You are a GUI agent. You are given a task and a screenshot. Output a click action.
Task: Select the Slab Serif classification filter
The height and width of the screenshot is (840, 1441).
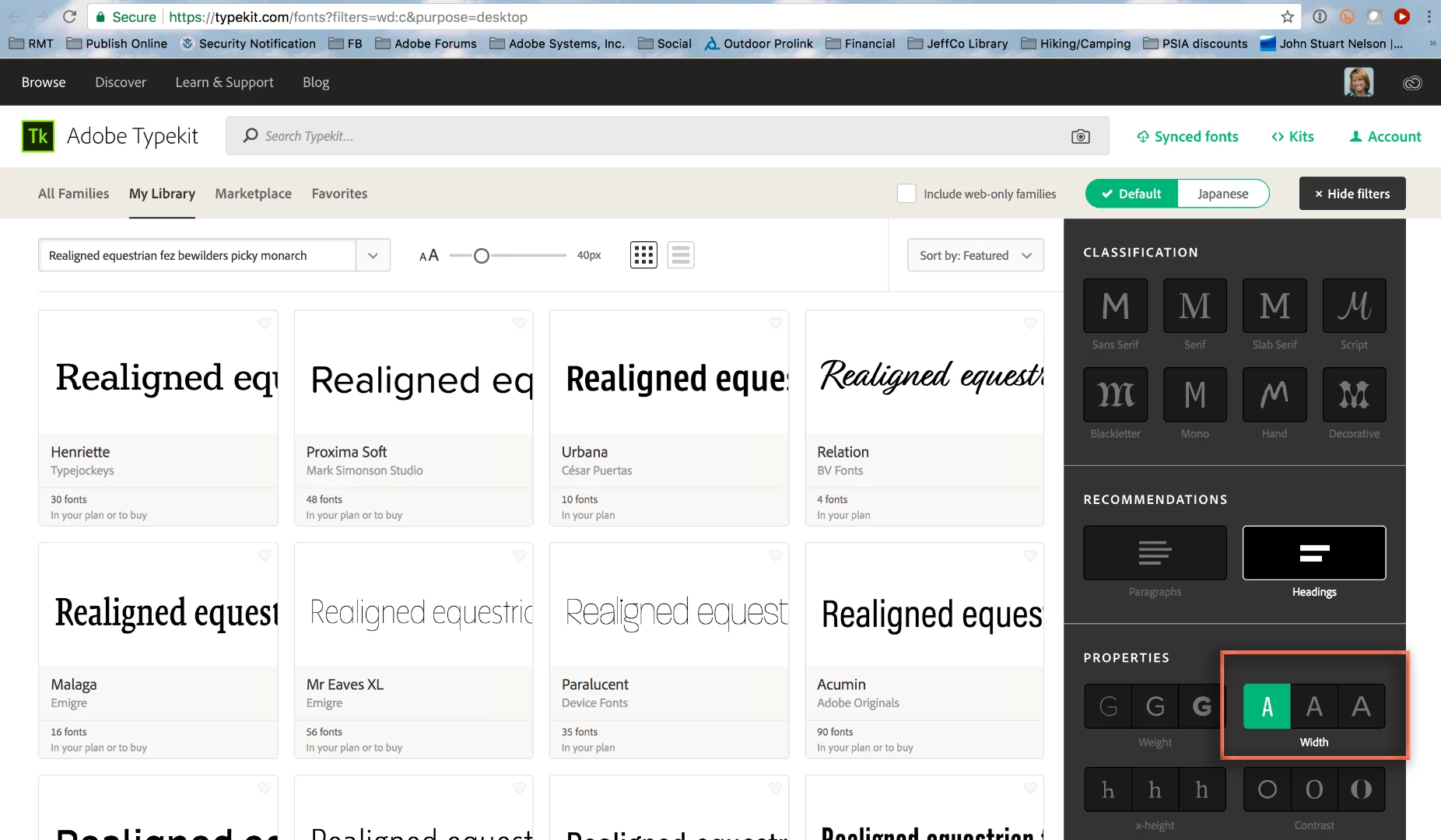pos(1274,306)
